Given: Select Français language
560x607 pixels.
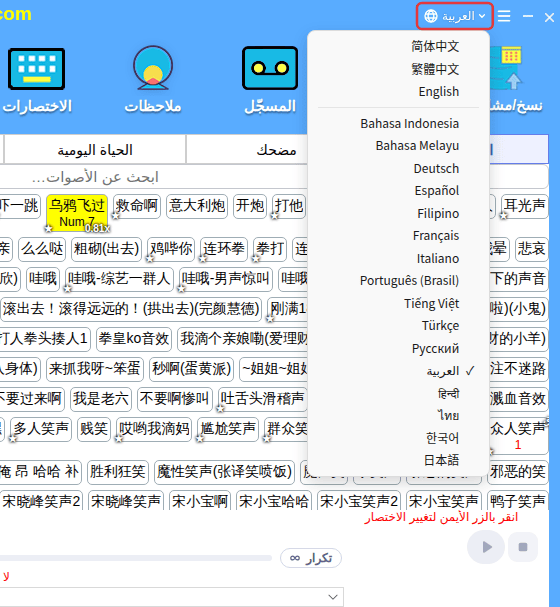Looking at the screenshot, I should pyautogui.click(x=436, y=236).
